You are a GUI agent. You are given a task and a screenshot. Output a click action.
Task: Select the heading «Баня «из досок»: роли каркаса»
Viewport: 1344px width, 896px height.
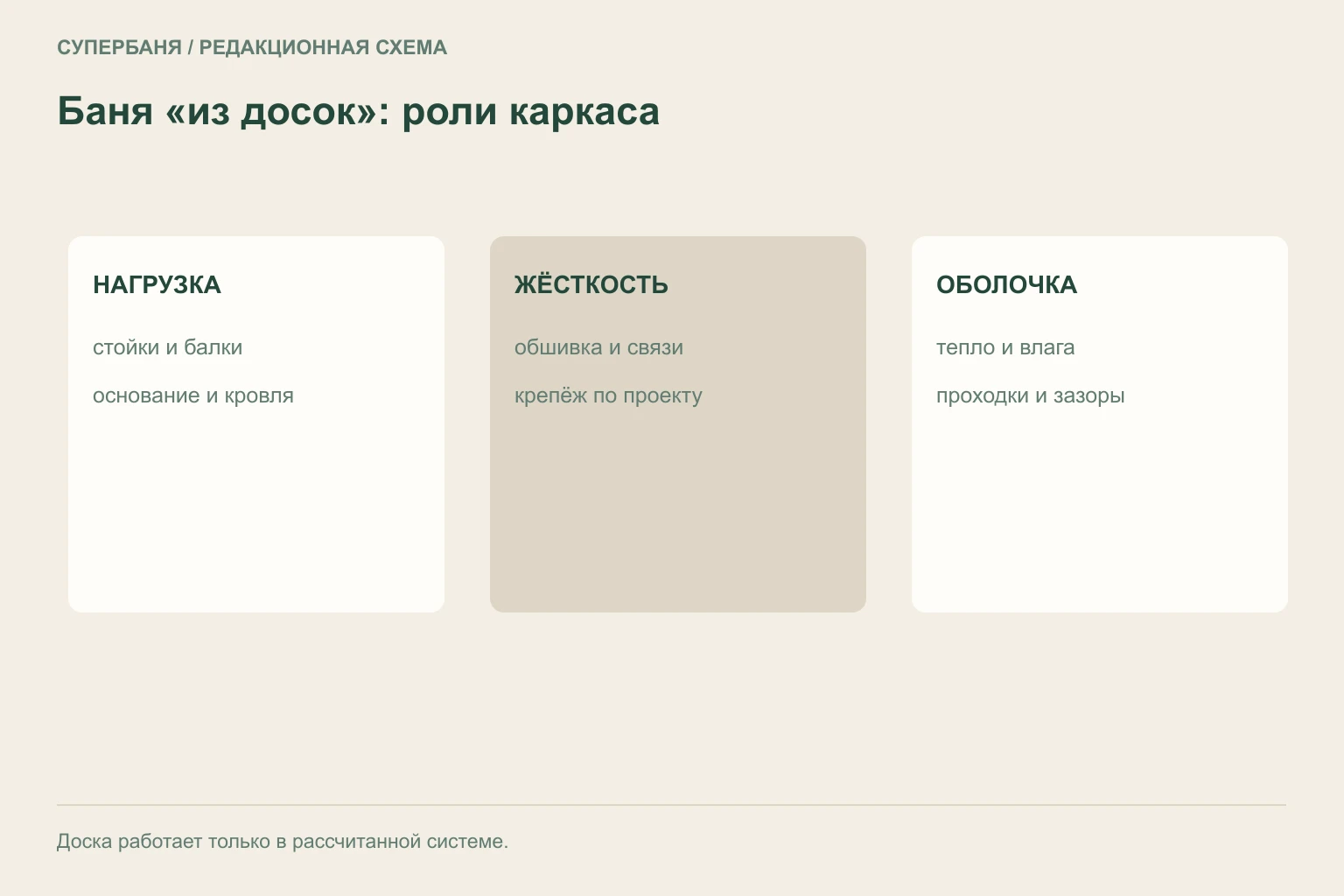pyautogui.click(x=358, y=111)
